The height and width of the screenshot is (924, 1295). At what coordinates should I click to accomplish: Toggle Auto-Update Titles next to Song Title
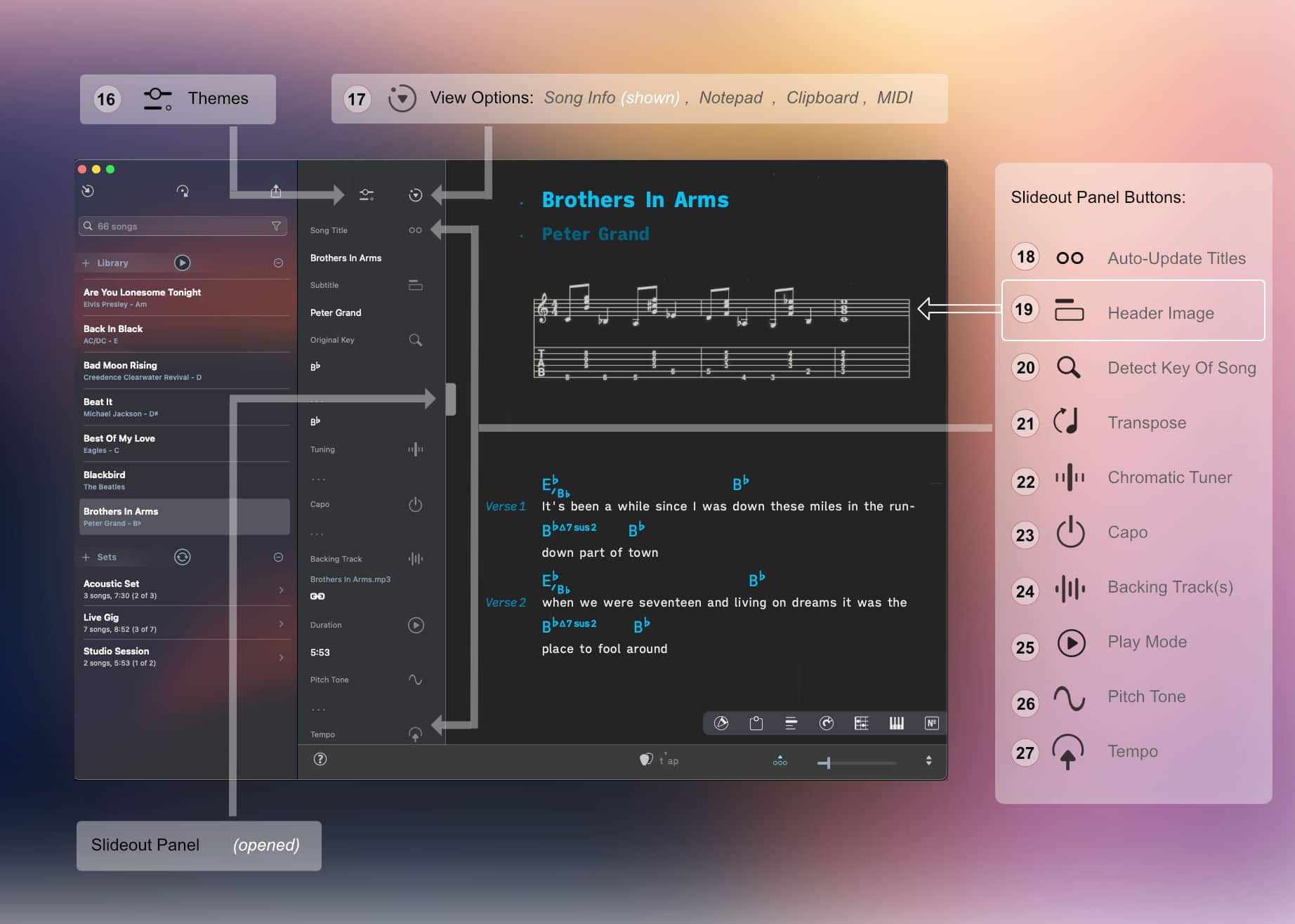click(416, 230)
